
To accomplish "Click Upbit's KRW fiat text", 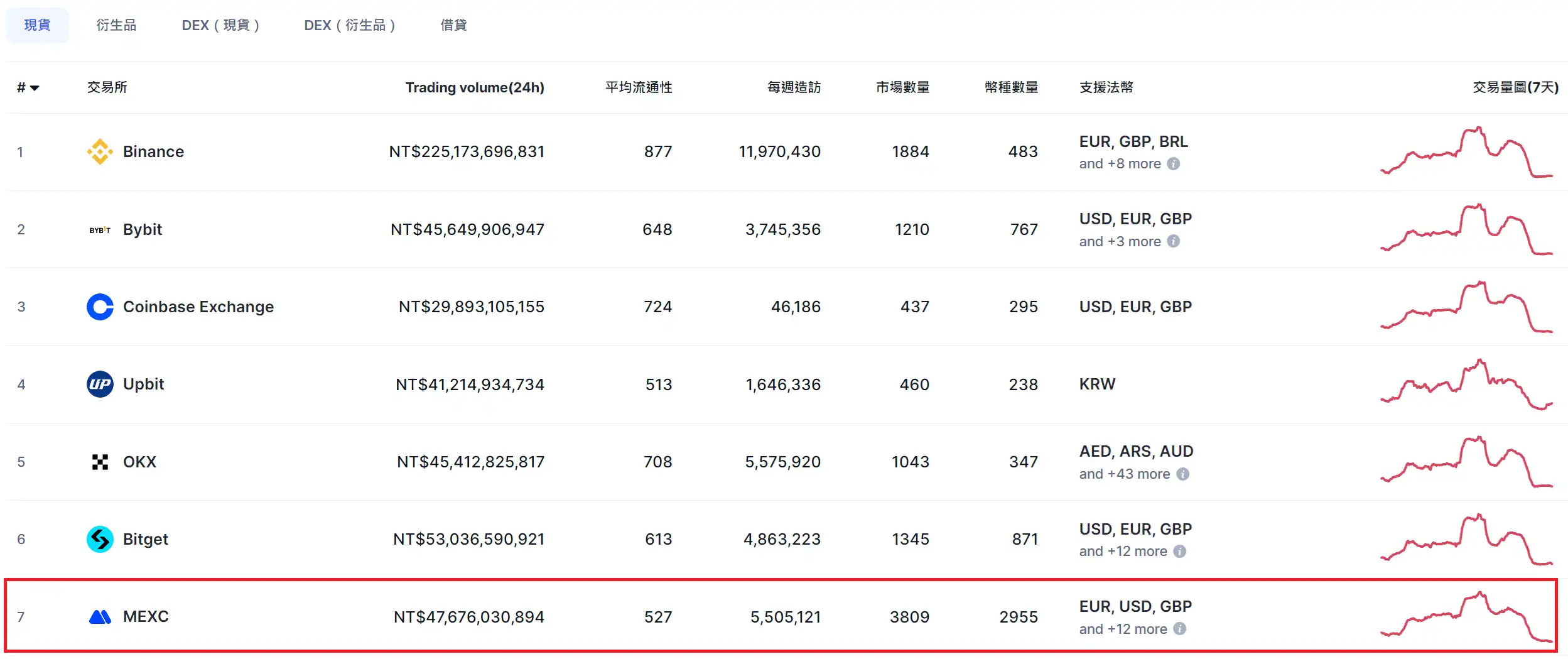I will [1097, 384].
